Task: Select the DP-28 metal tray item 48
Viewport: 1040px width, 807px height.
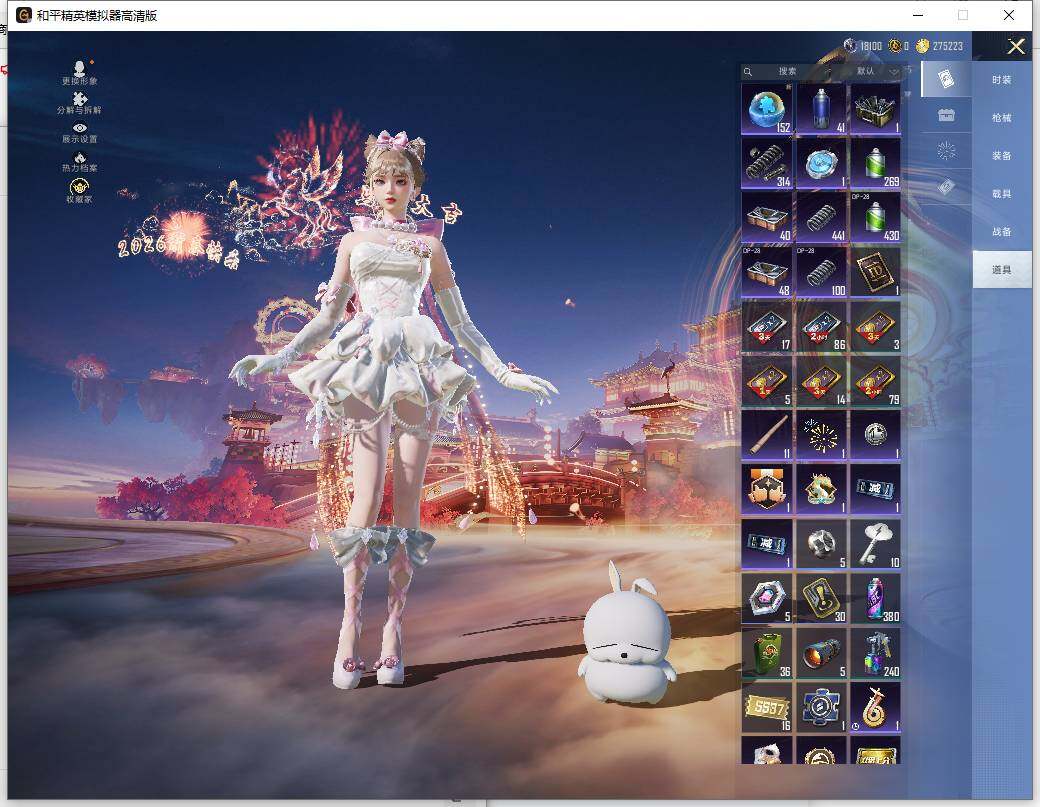Action: 767,272
